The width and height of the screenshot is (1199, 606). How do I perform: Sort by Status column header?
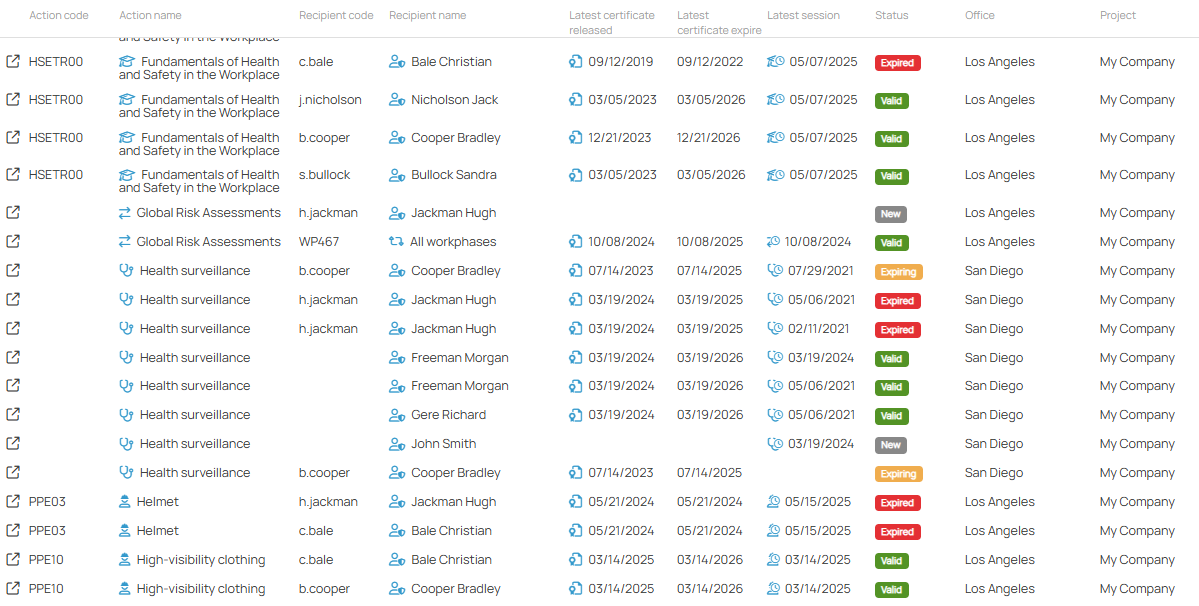(892, 15)
